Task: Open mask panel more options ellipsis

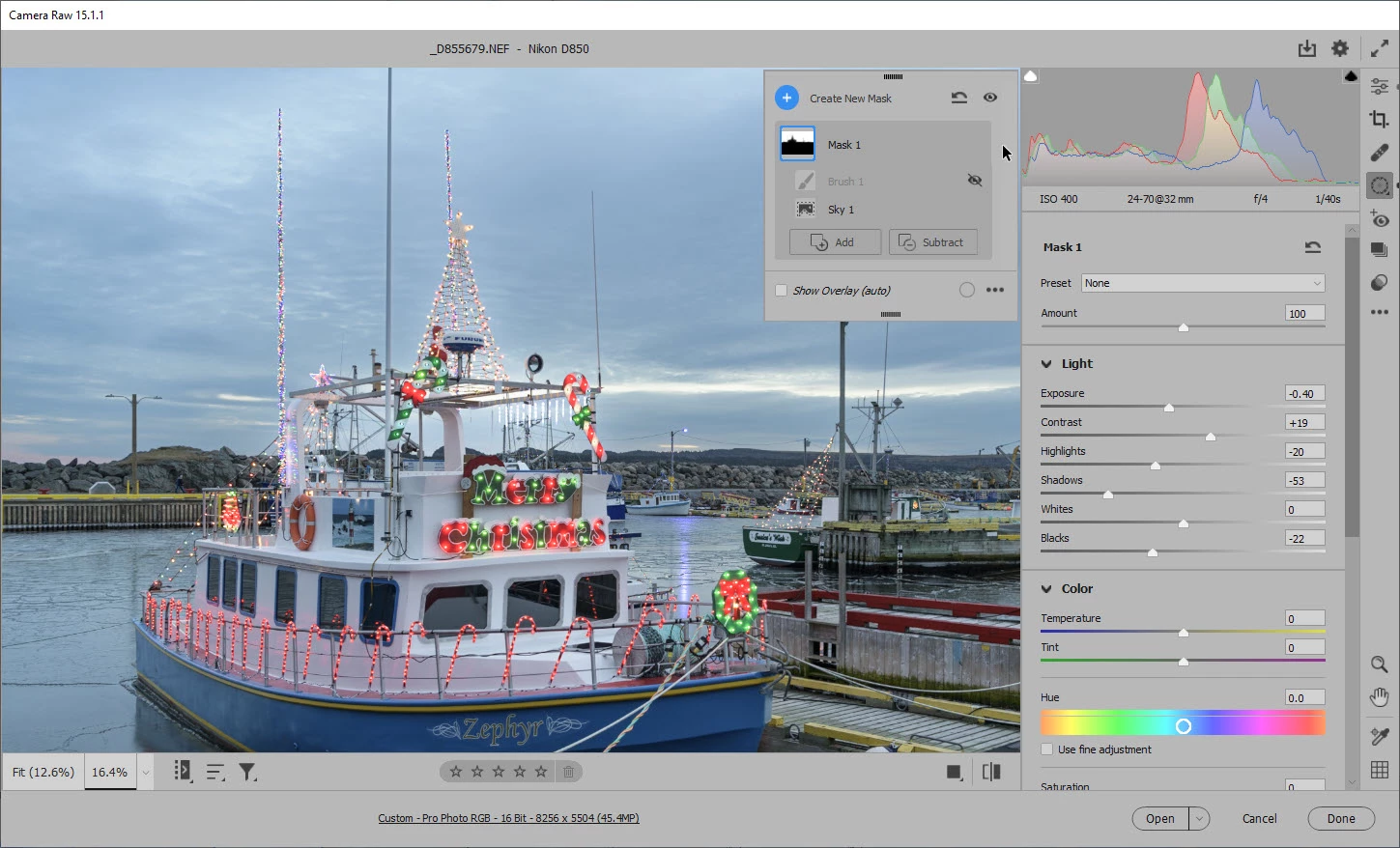Action: [995, 290]
